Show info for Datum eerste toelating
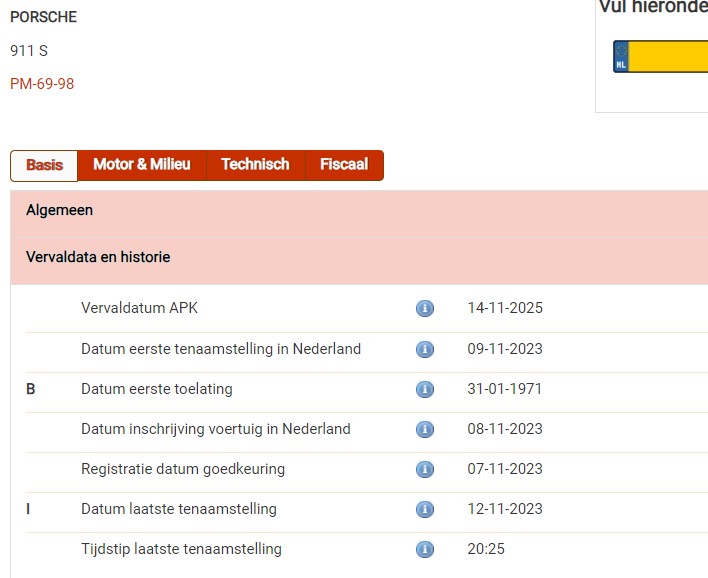The width and height of the screenshot is (708, 578). 424,389
